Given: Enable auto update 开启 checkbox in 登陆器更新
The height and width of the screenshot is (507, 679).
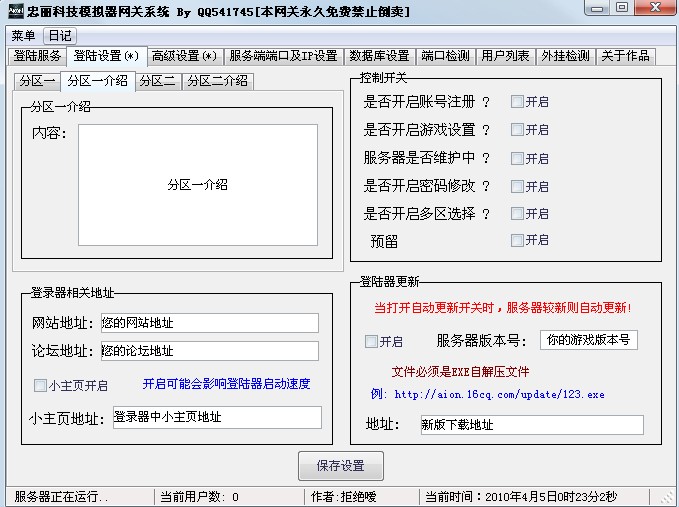Looking at the screenshot, I should 371,341.
